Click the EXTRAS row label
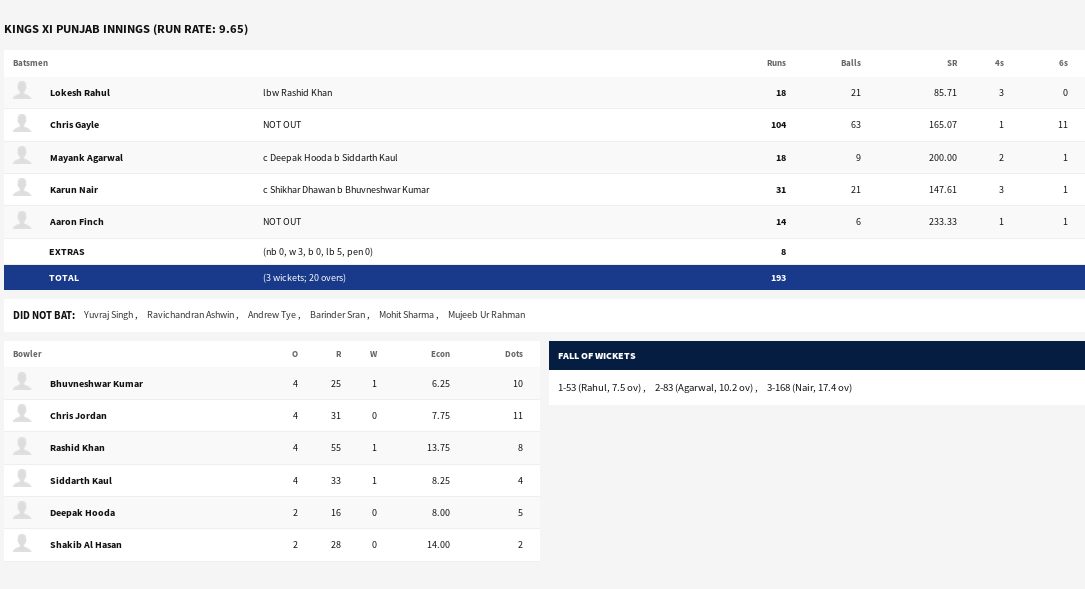 pyautogui.click(x=66, y=252)
